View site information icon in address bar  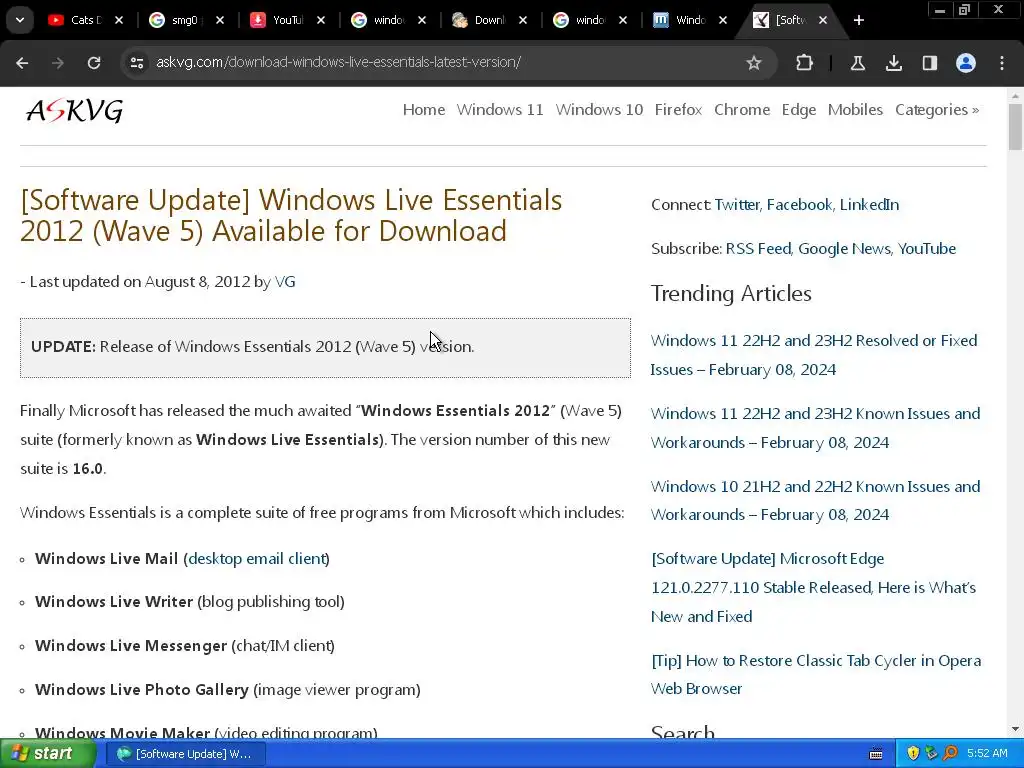pos(137,63)
